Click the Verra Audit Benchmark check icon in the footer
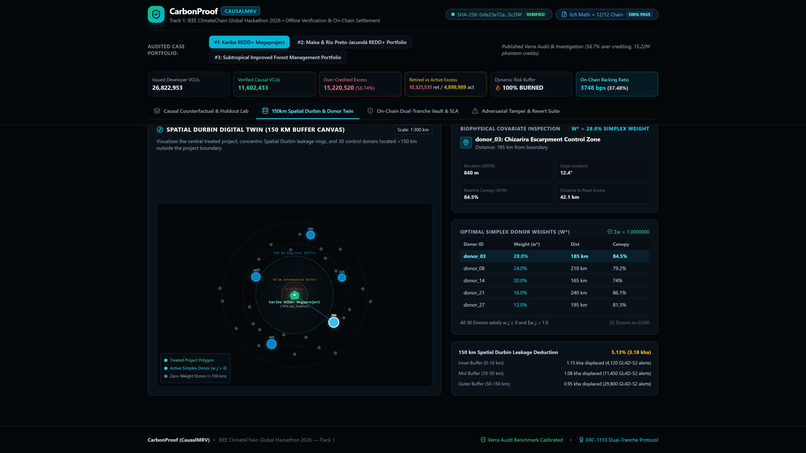The height and width of the screenshot is (453, 806). [483, 440]
